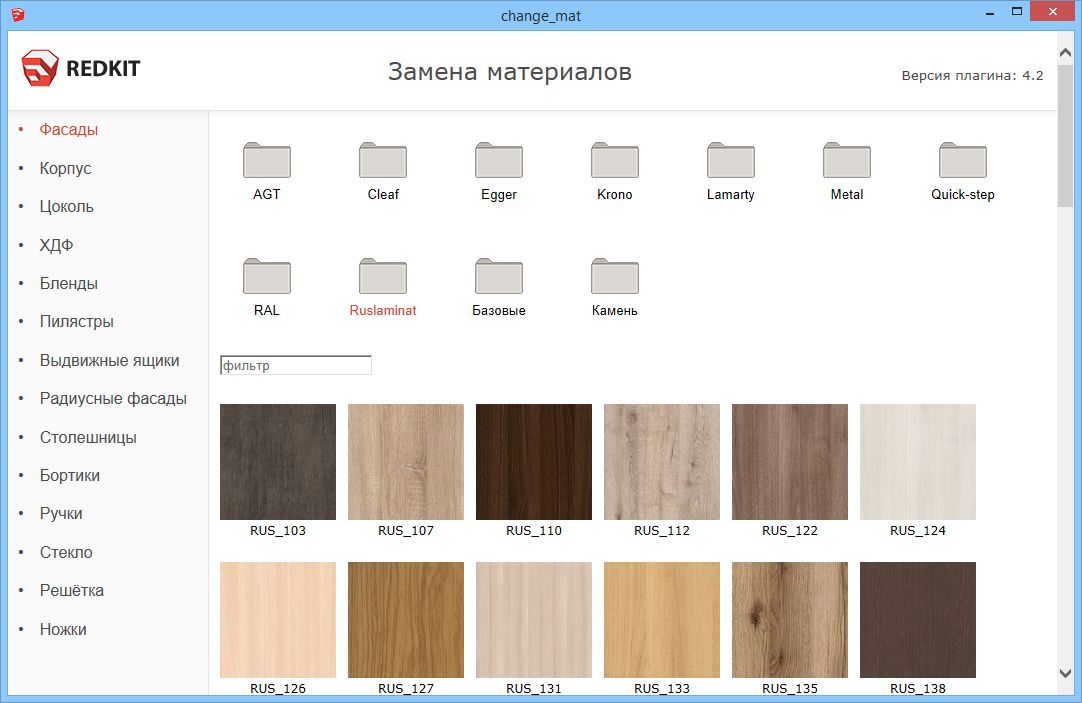Open the Quick-step folder
Image resolution: width=1082 pixels, height=703 pixels.
(963, 171)
